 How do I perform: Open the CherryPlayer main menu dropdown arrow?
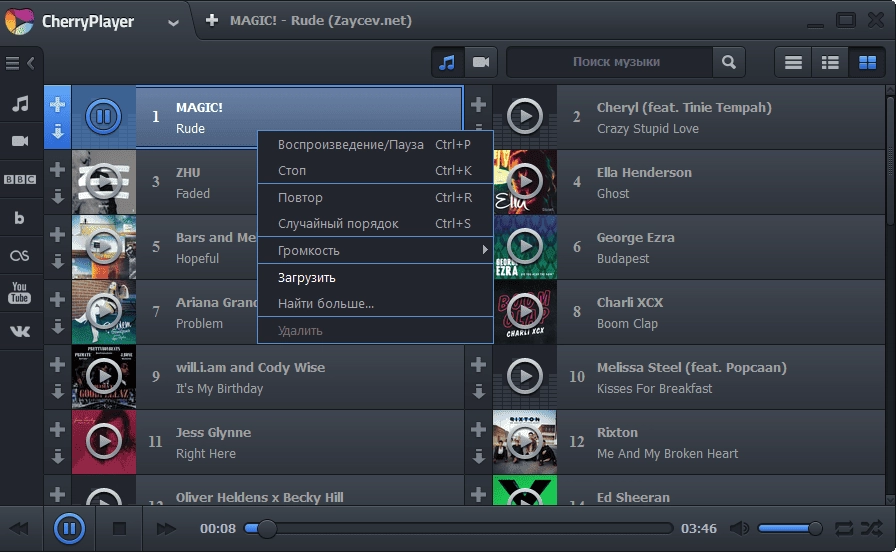pos(173,23)
